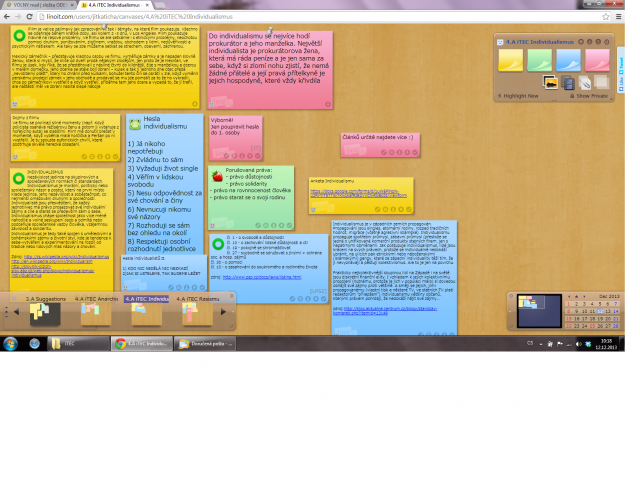Click the pink note about prokurátor
Viewport: 640px width, 480px height.
coord(270,69)
